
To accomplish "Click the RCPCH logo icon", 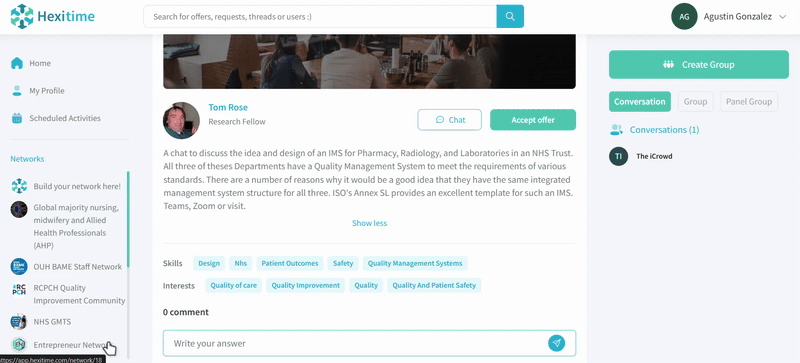I will [x=19, y=289].
